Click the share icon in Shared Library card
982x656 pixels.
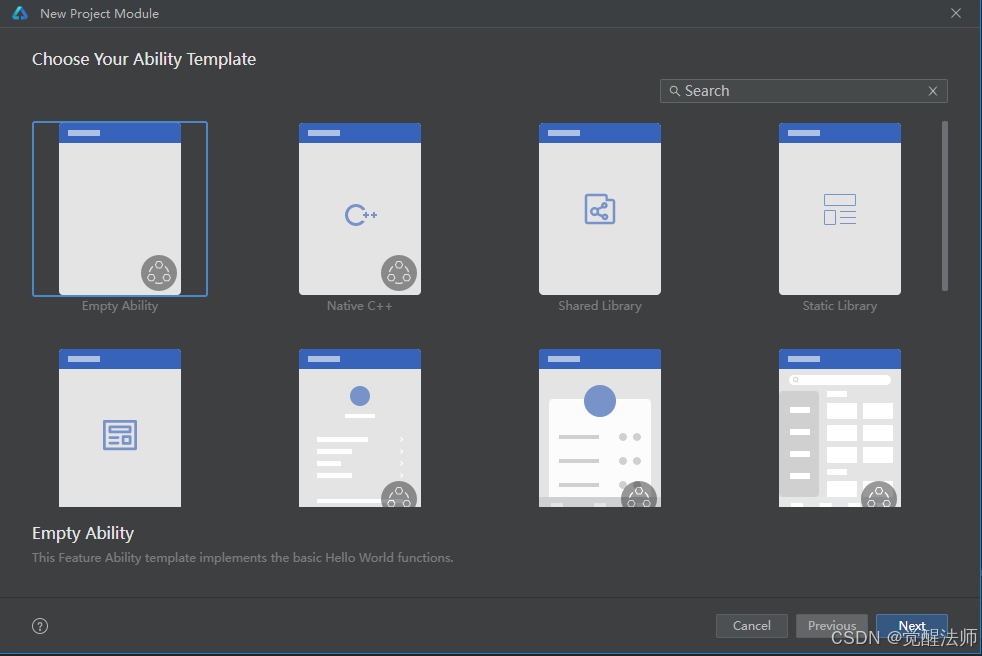tap(599, 209)
